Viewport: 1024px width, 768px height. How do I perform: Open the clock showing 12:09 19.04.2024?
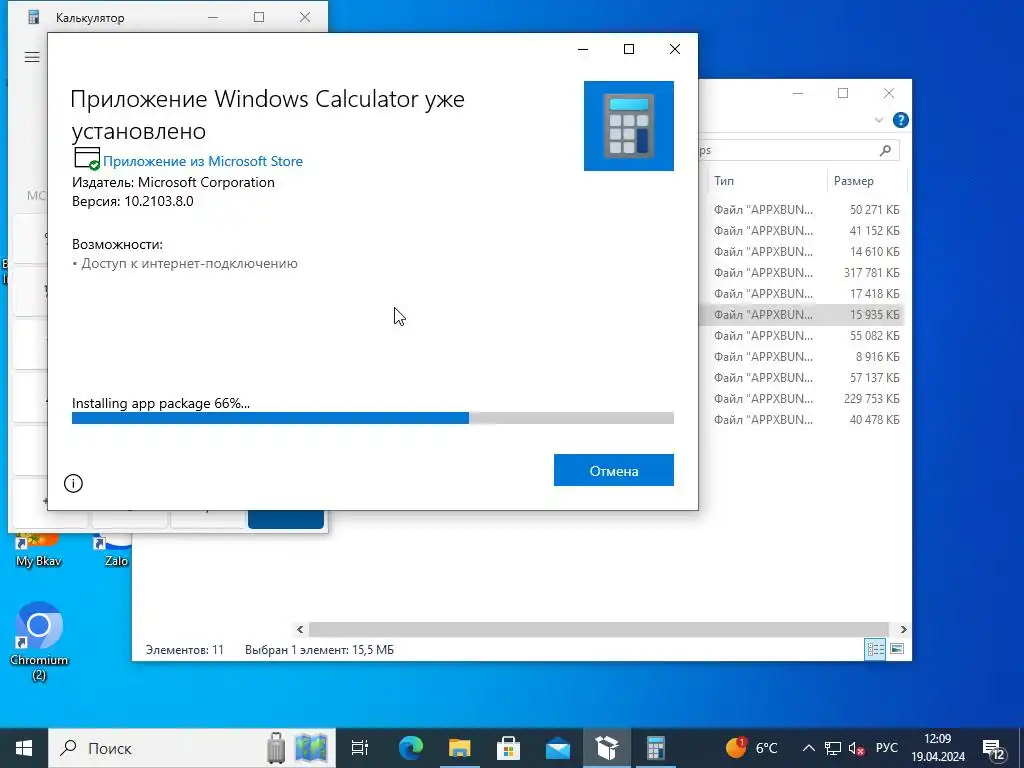pos(938,748)
